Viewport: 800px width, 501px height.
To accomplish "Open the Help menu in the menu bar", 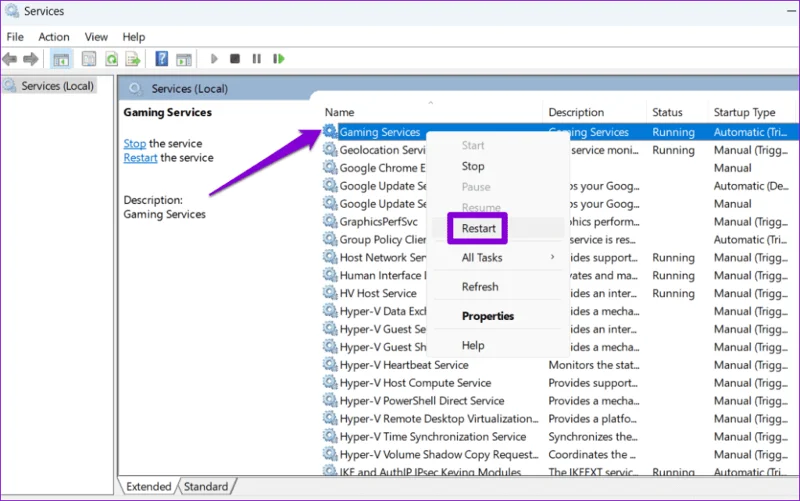I will tap(134, 37).
